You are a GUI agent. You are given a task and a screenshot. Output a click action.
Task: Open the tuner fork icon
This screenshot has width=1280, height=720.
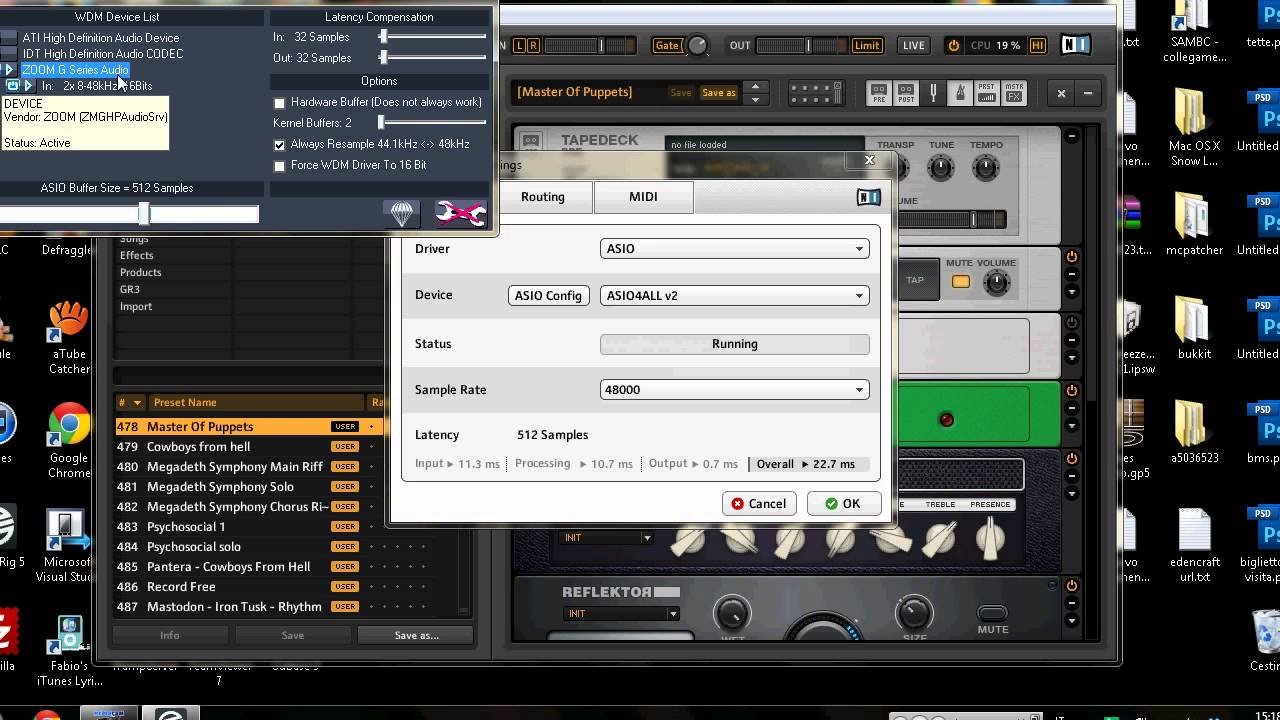933,93
